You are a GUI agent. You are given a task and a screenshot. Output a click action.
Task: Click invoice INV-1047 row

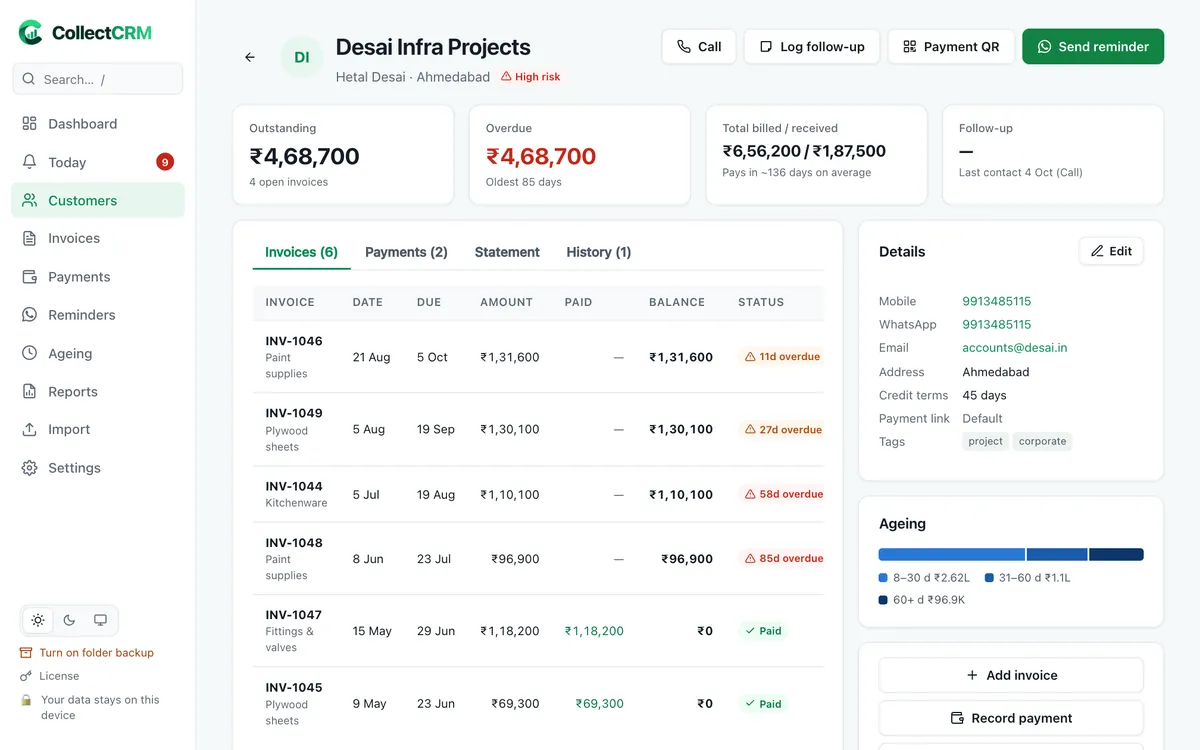[538, 631]
